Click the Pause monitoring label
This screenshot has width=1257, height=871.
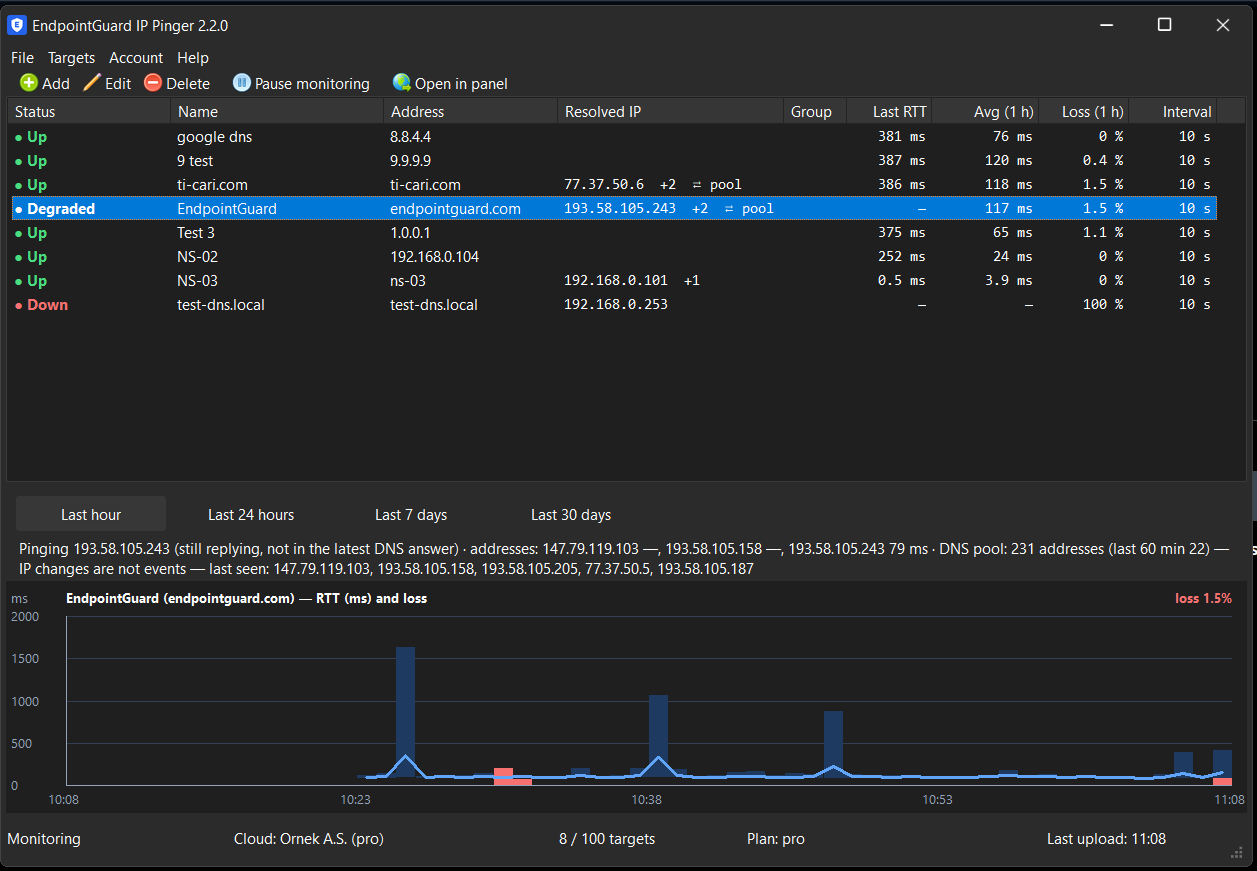pyautogui.click(x=312, y=84)
